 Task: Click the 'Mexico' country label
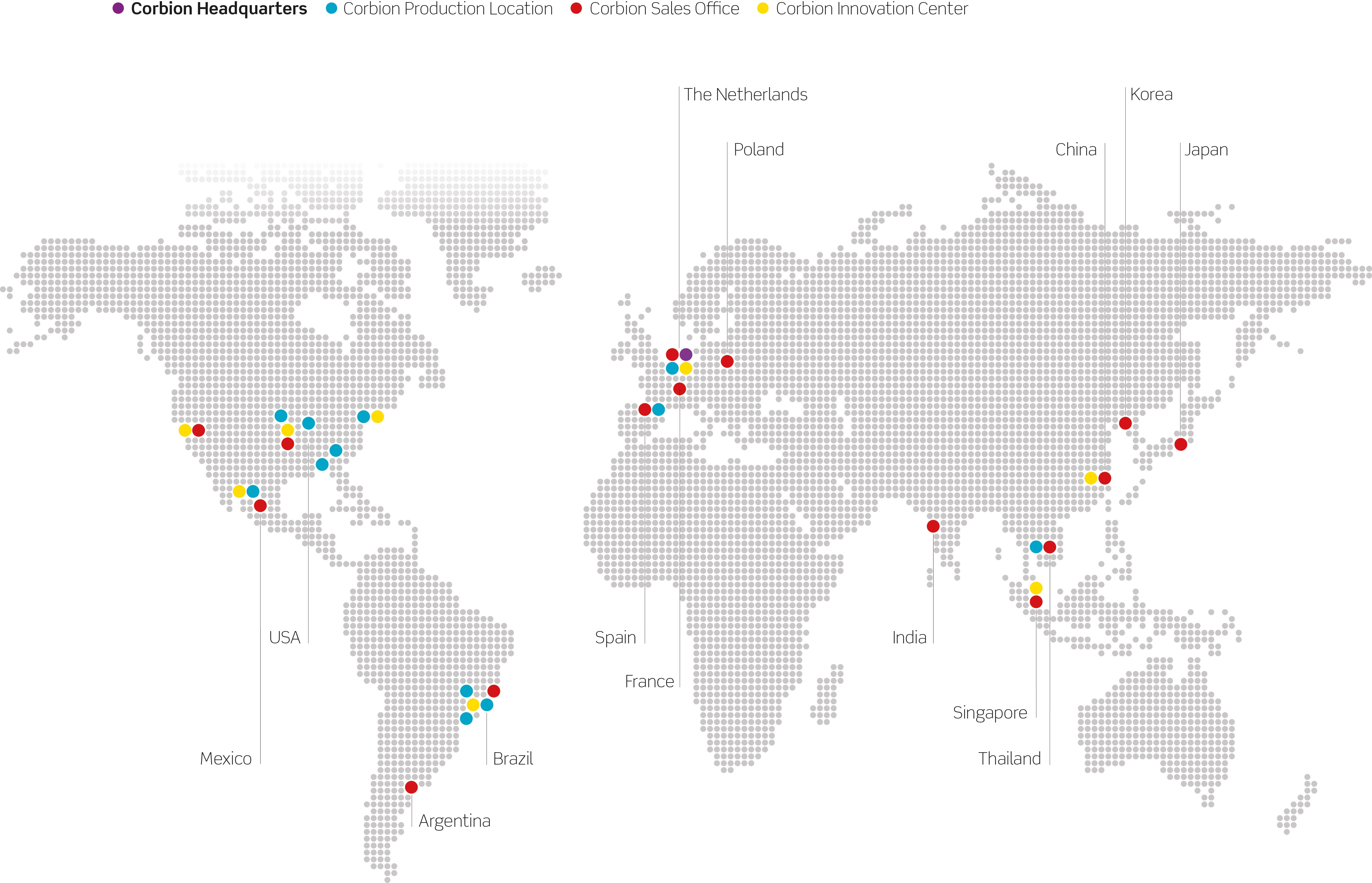[x=226, y=759]
